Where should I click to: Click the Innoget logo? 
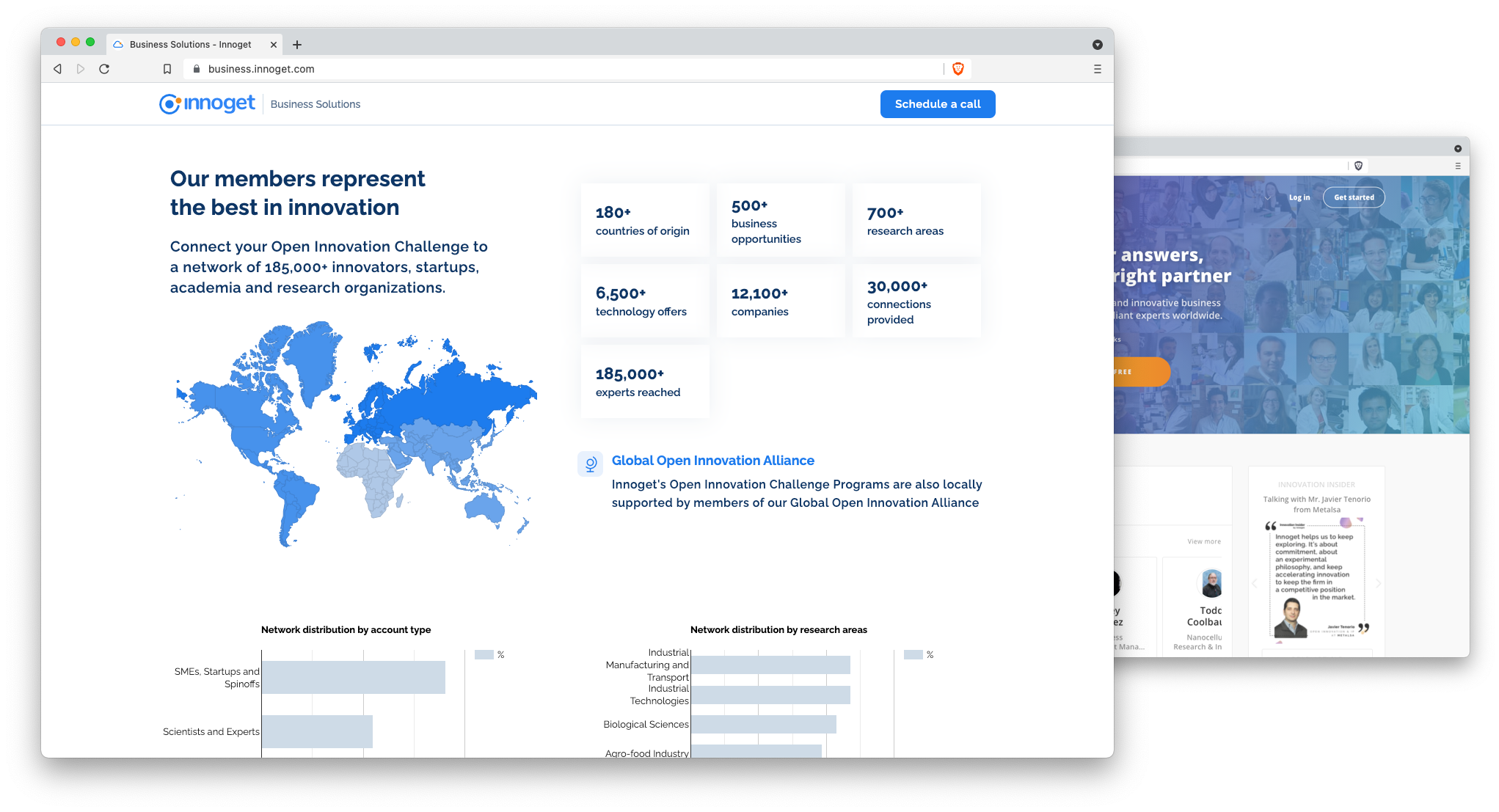click(207, 104)
